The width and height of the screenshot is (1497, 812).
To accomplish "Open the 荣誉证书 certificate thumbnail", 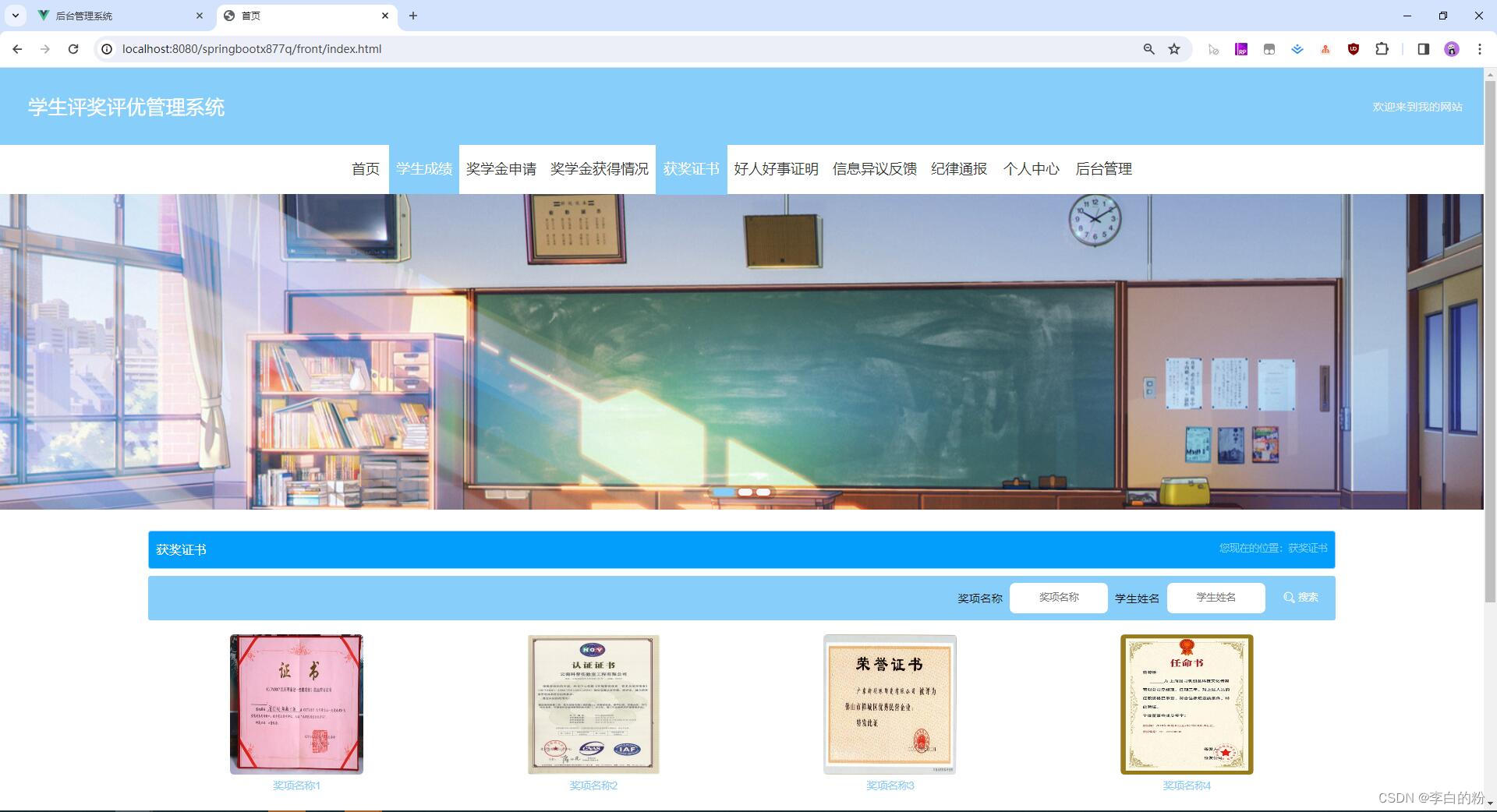I will click(x=890, y=704).
